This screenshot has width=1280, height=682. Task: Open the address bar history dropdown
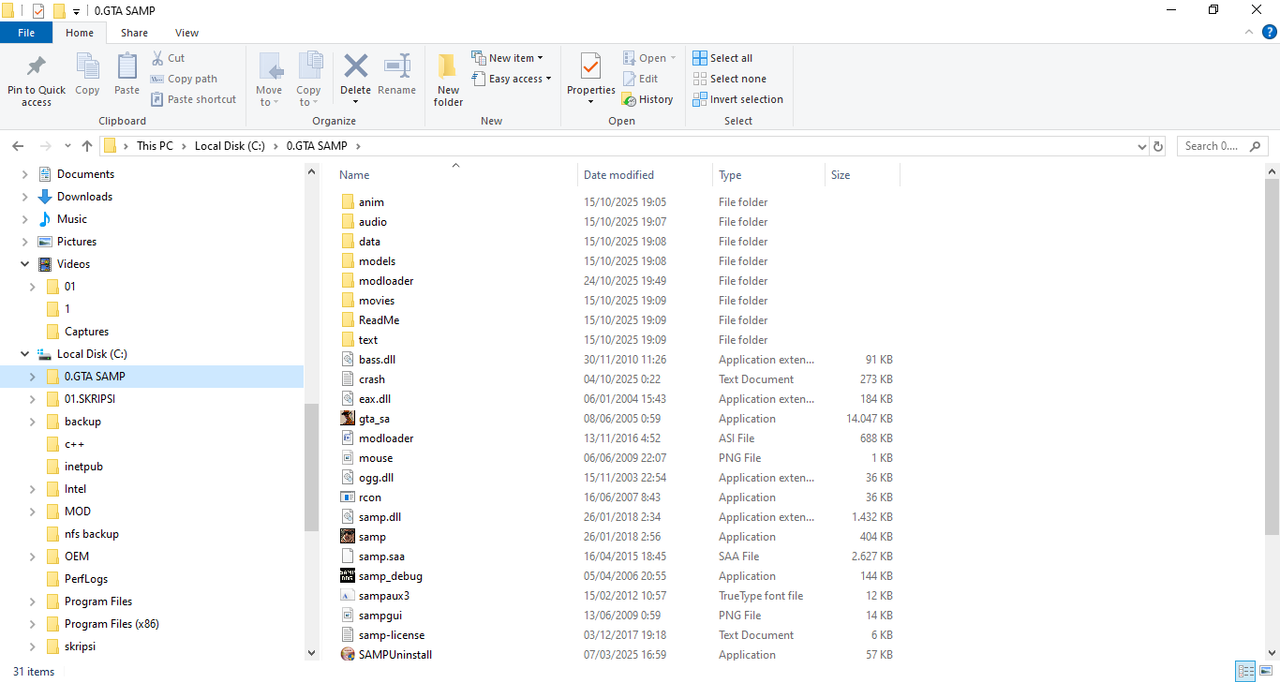point(1143,146)
